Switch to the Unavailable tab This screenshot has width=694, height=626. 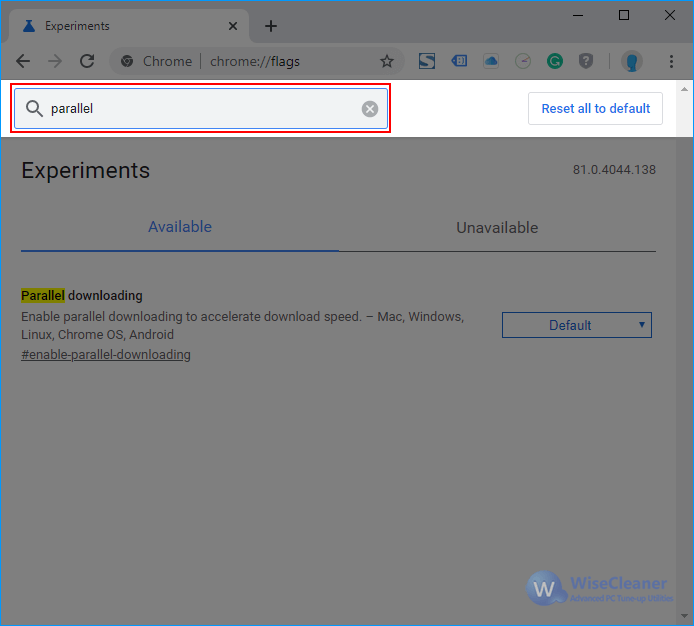tap(497, 228)
